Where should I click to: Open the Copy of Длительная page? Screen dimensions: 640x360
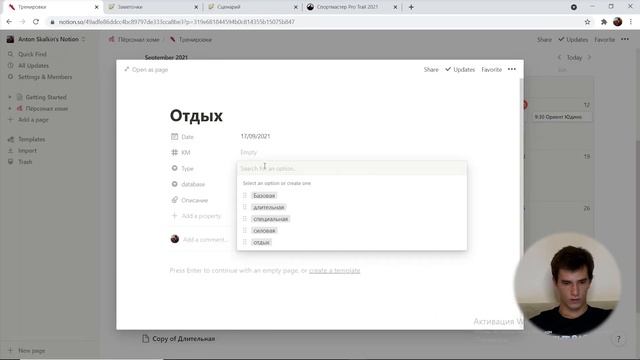click(x=179, y=339)
